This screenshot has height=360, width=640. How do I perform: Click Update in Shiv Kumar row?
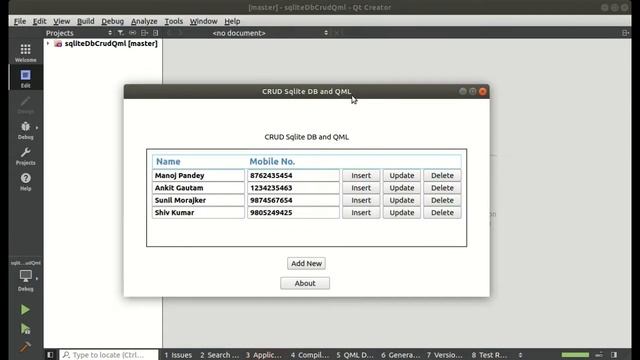402,212
